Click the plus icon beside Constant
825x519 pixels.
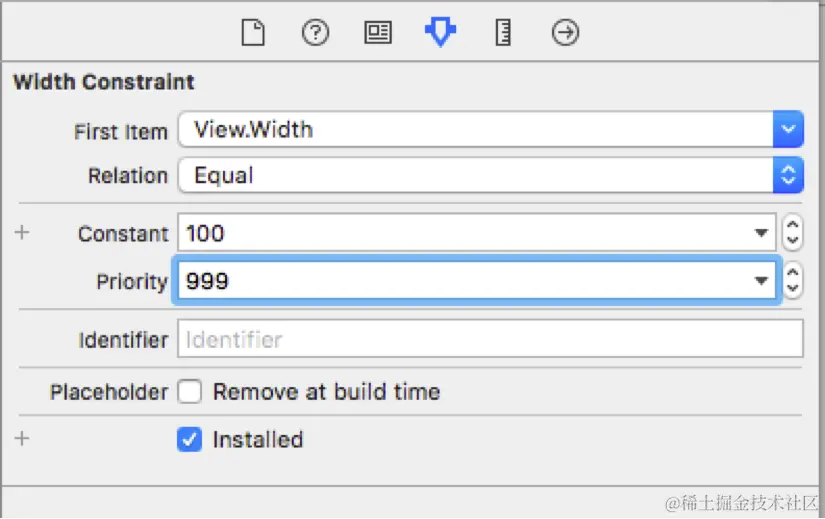(22, 233)
